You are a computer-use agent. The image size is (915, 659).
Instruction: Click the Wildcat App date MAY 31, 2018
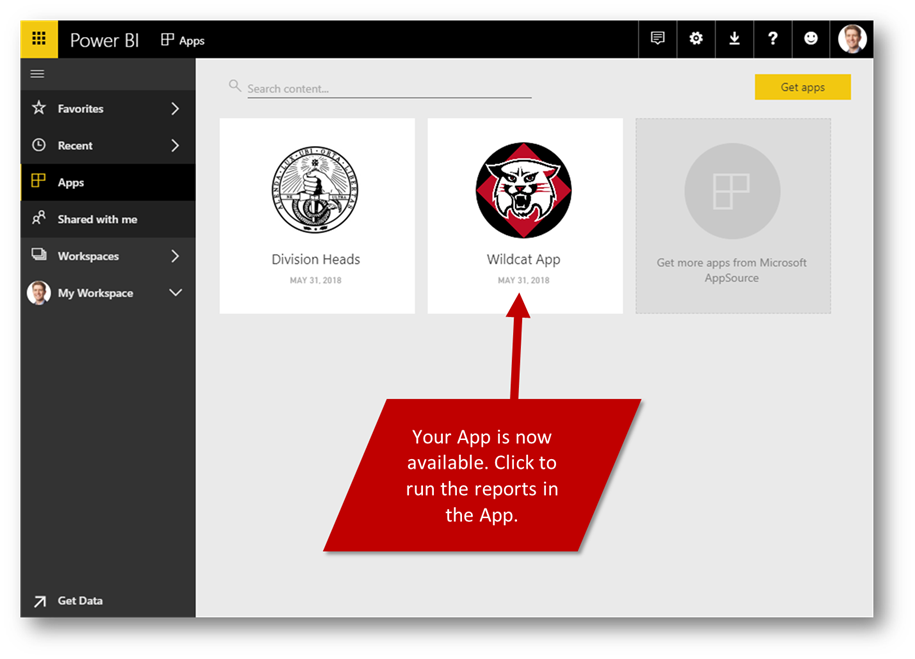point(523,280)
